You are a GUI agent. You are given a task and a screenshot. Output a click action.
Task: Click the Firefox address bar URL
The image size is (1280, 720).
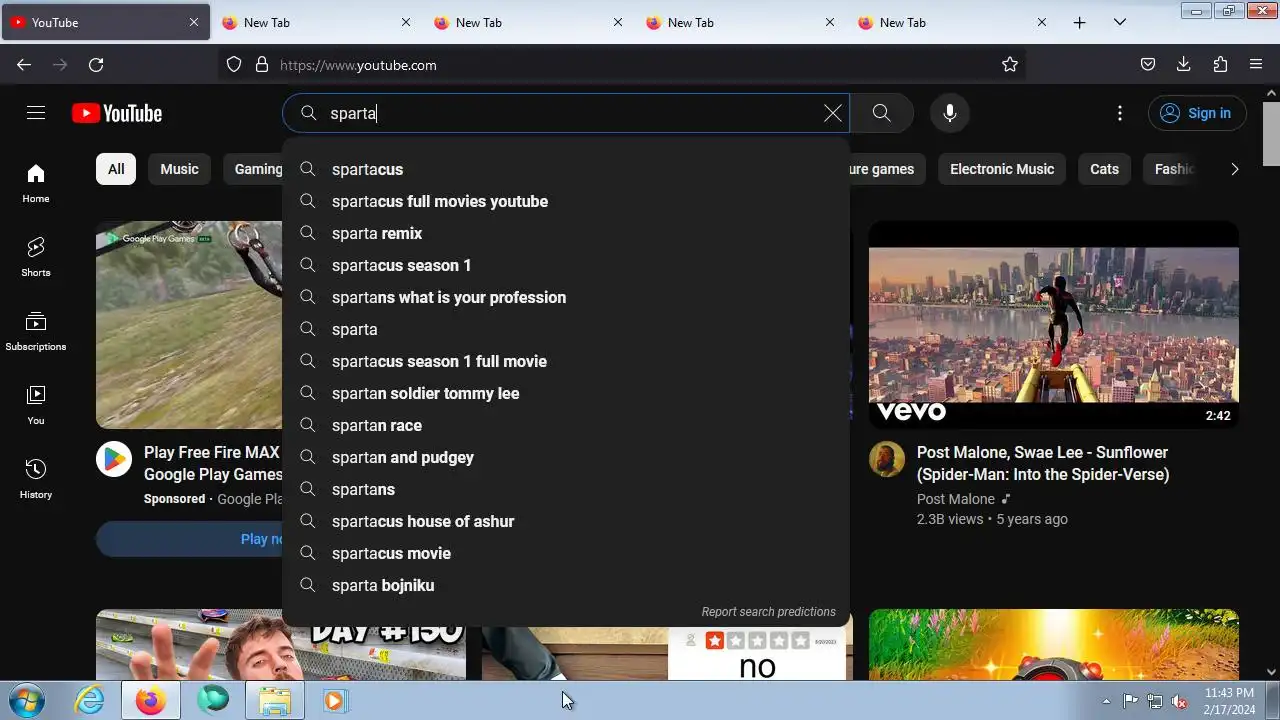click(358, 65)
